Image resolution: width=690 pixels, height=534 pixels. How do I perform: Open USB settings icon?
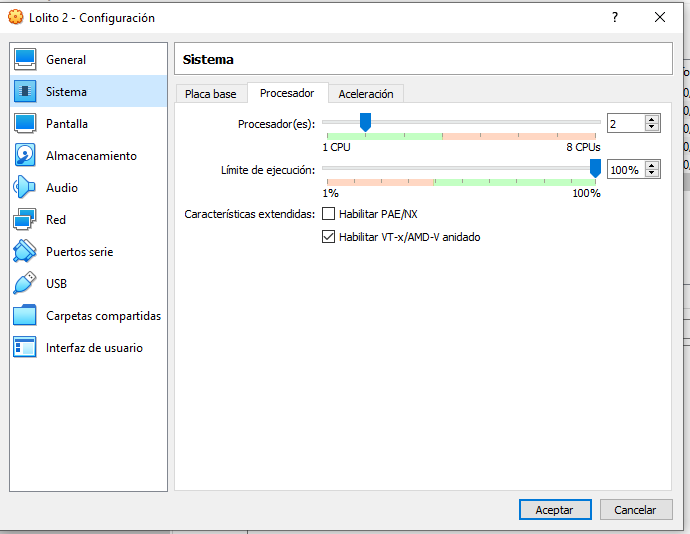point(25,284)
